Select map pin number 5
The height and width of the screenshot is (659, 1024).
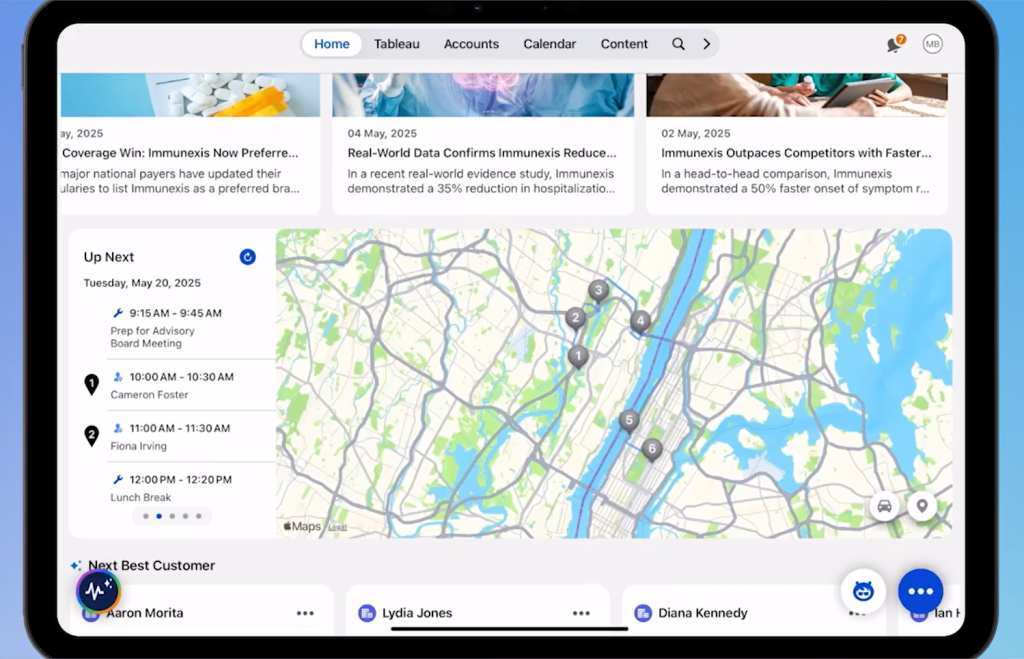pos(629,421)
